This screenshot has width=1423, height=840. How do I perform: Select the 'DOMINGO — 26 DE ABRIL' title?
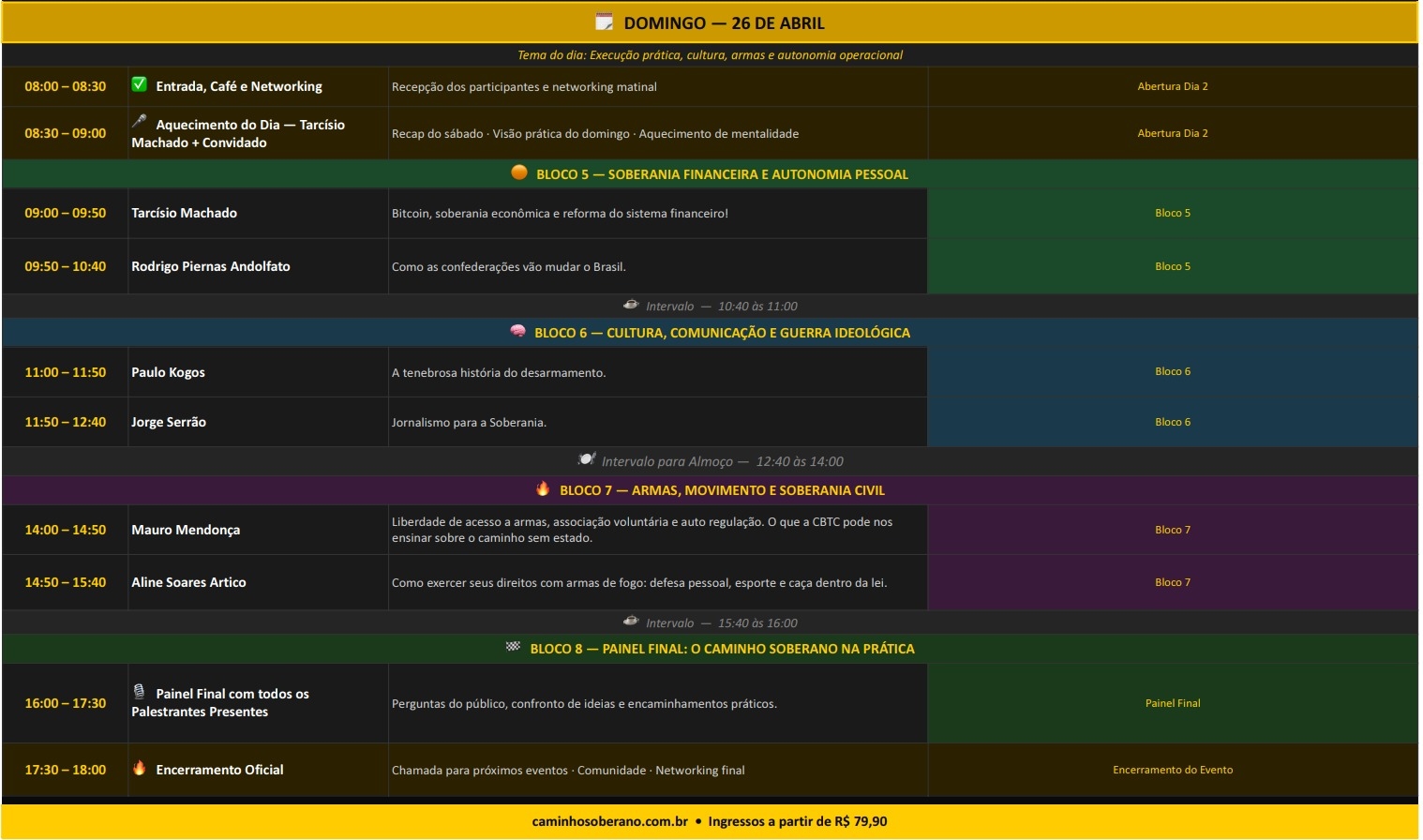click(725, 22)
